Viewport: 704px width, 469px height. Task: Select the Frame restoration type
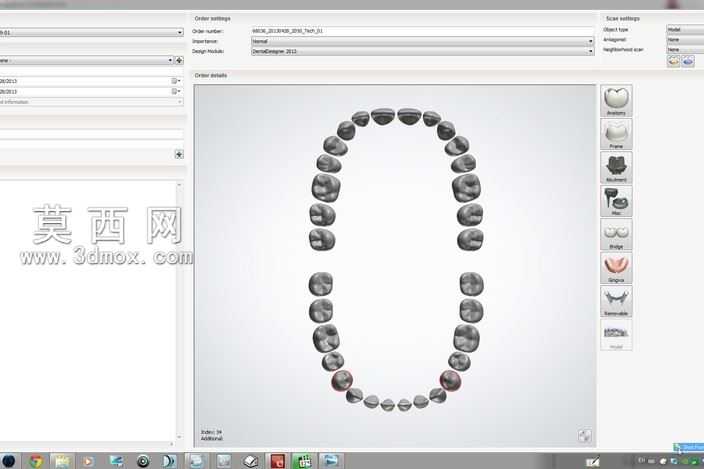tap(616, 134)
